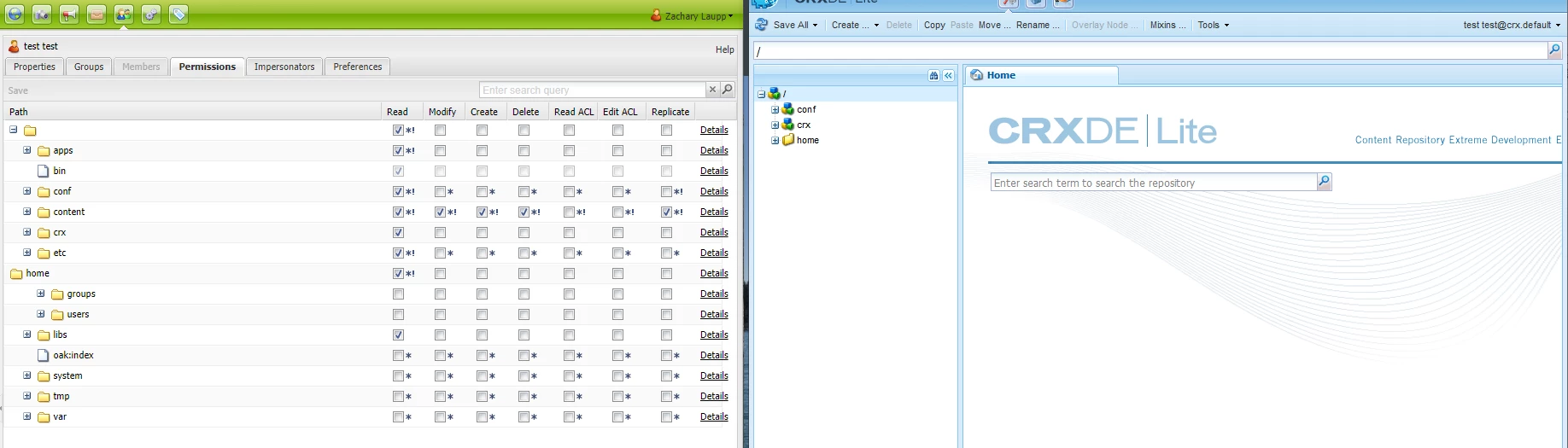Click the oak:index file icon

pyautogui.click(x=44, y=355)
